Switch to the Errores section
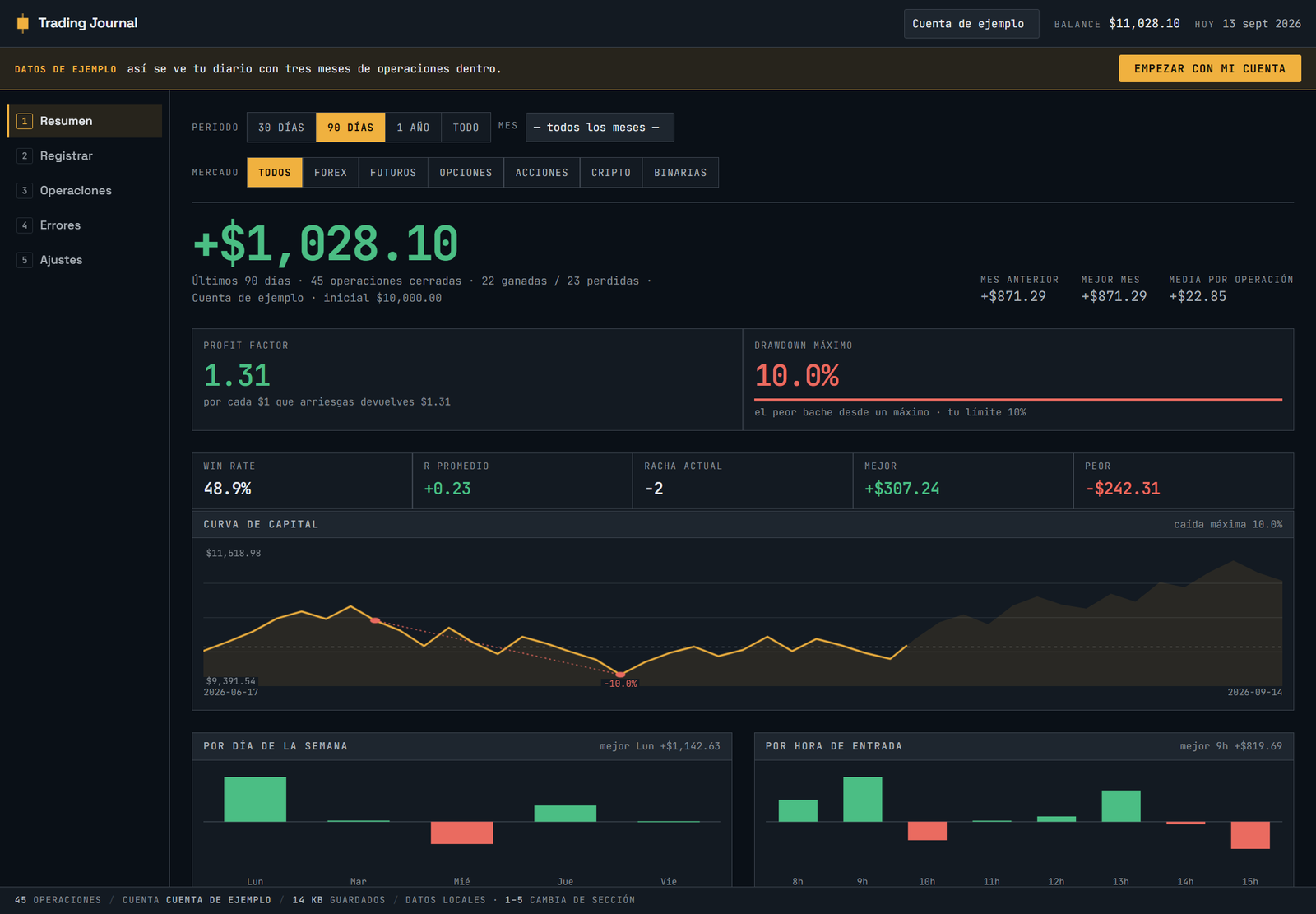The width and height of the screenshot is (1316, 914). [85, 225]
